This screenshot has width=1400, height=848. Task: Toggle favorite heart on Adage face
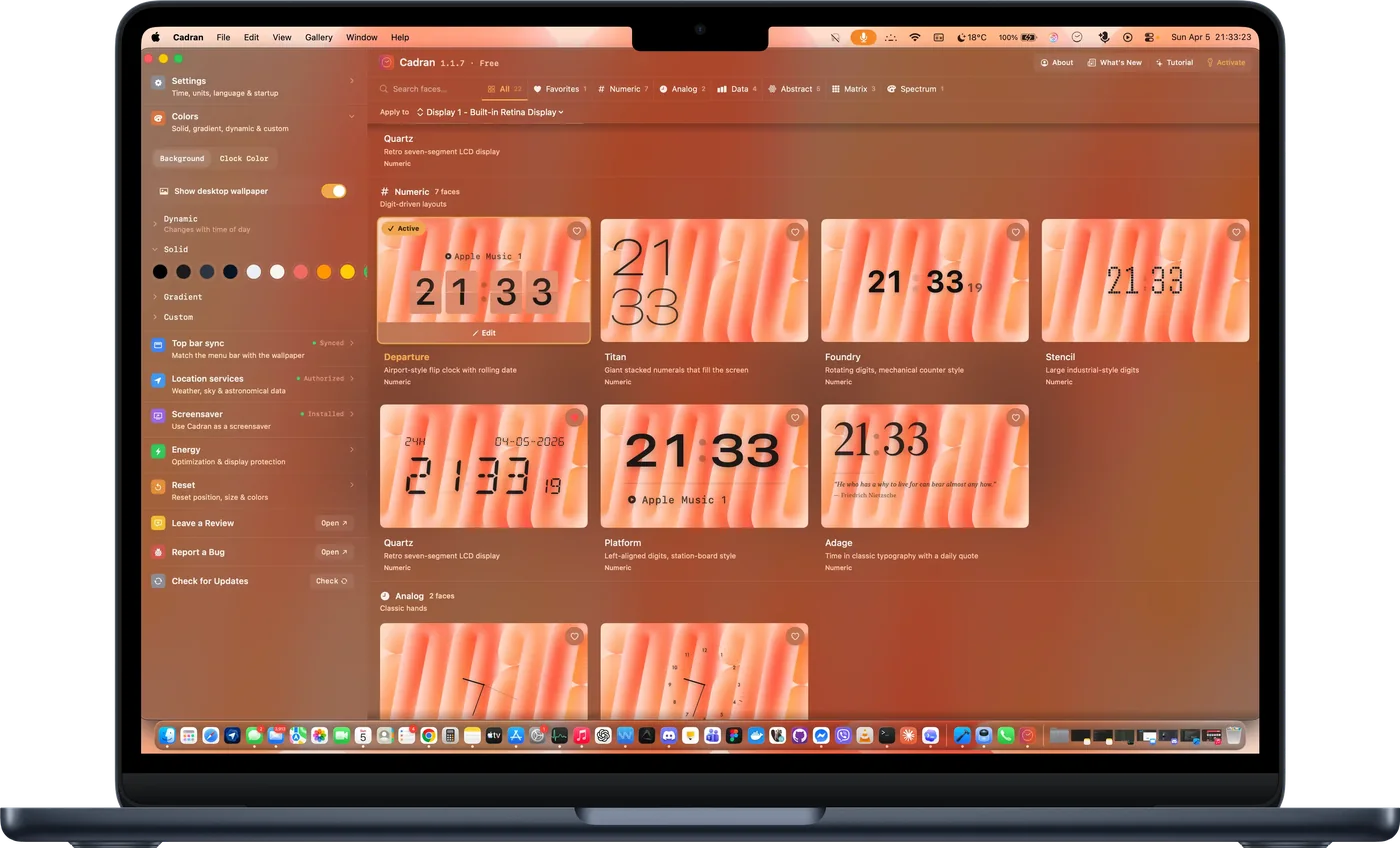click(x=1015, y=417)
